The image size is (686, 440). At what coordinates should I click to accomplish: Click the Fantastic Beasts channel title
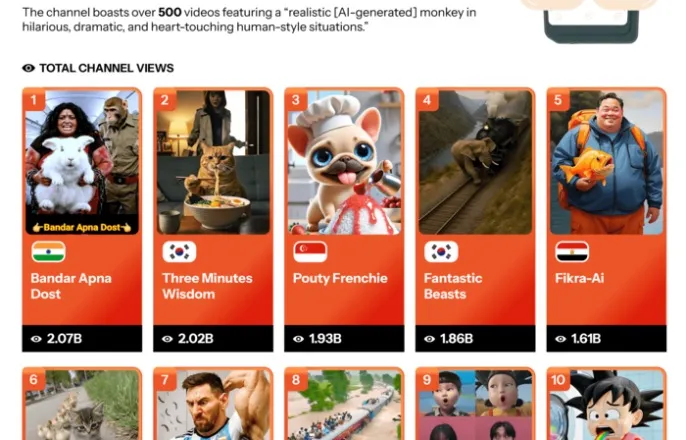click(453, 286)
